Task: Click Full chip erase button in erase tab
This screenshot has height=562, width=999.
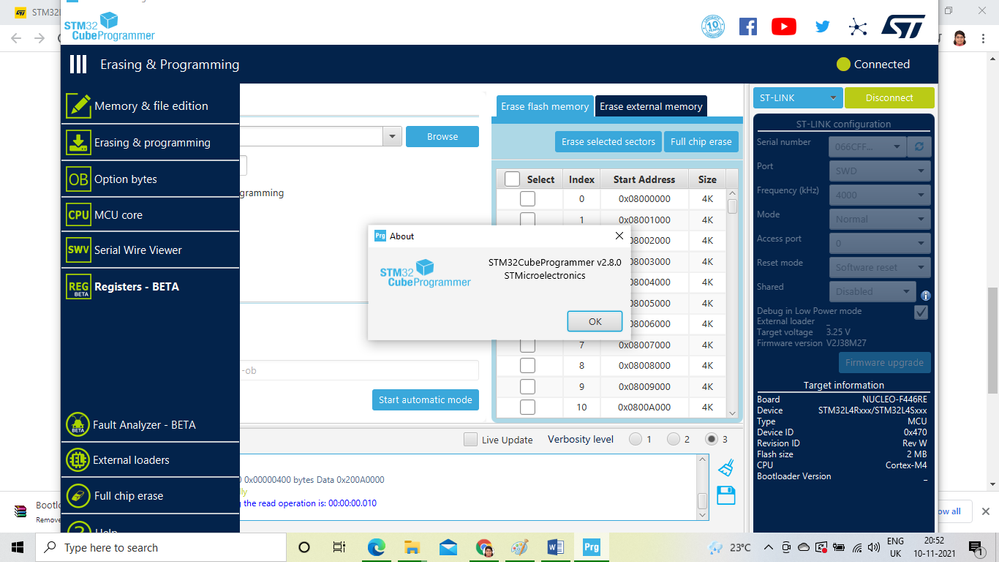Action: (701, 141)
